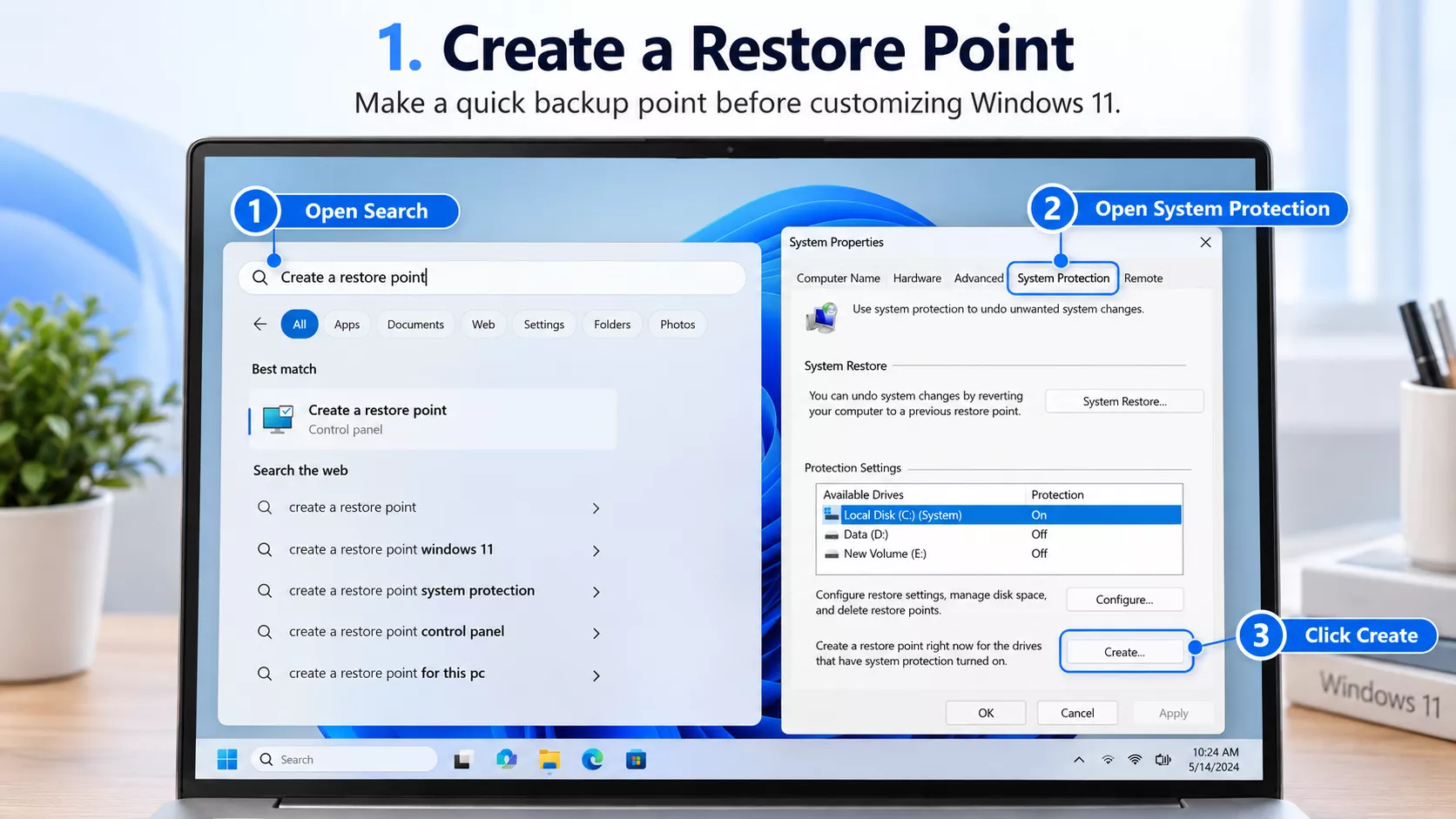1456x819 pixels.
Task: Expand 'create a restore point windows 11' suggestion
Action: pyautogui.click(x=596, y=551)
